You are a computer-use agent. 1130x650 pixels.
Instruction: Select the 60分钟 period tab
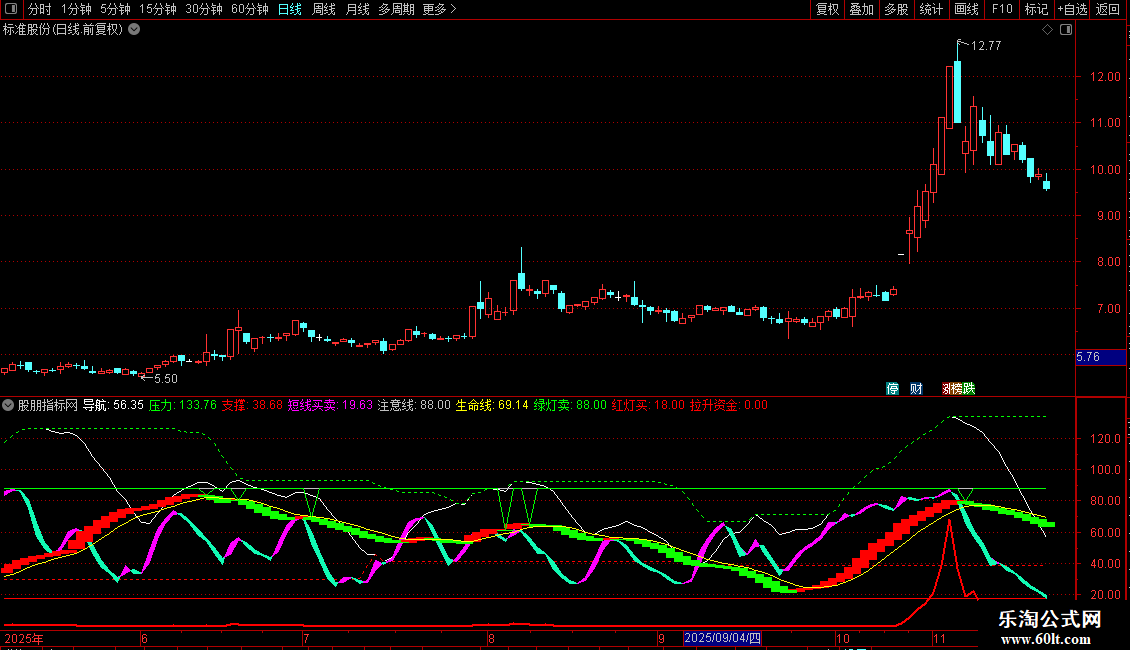click(x=249, y=9)
